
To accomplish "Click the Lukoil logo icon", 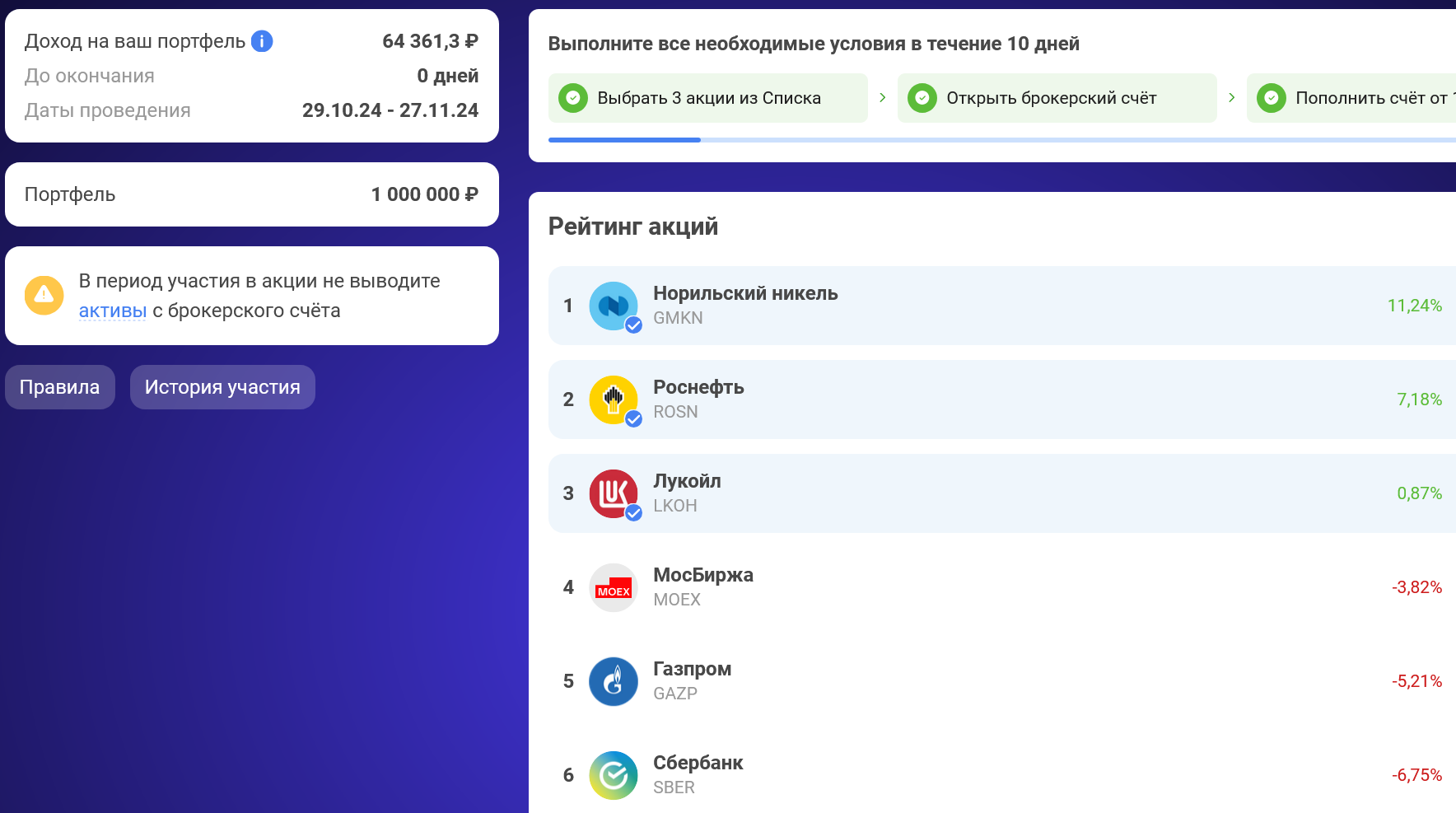I will coord(614,493).
